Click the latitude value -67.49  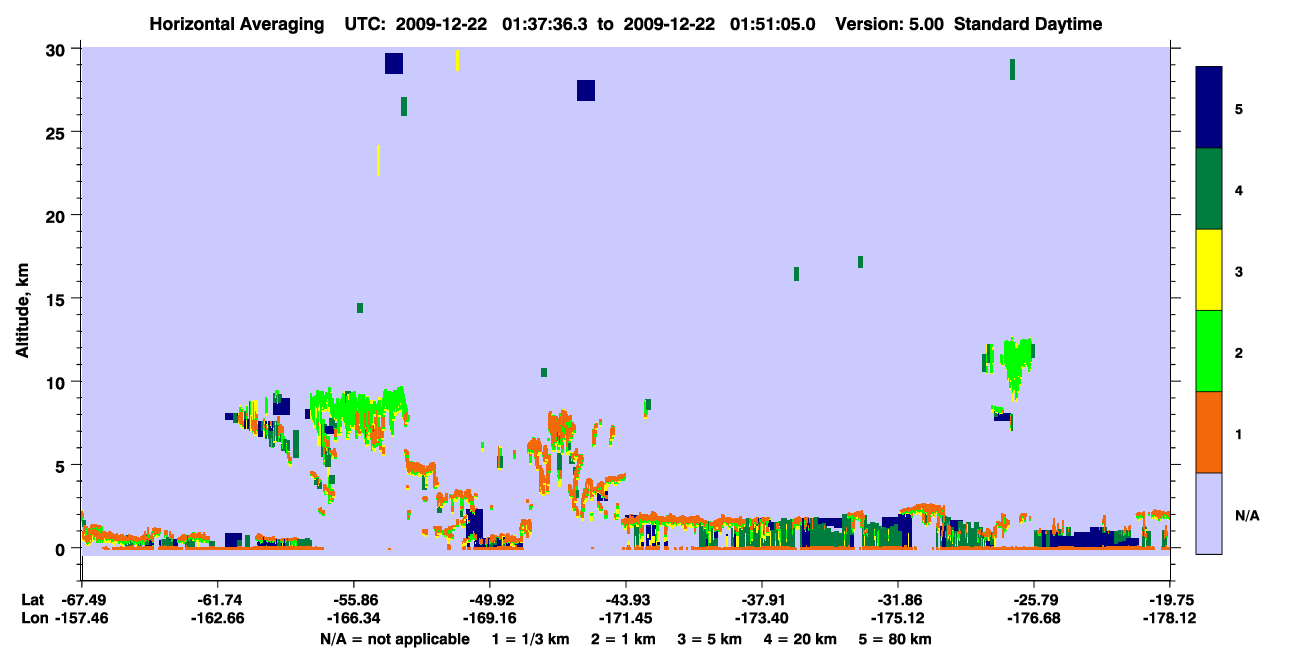(82, 600)
